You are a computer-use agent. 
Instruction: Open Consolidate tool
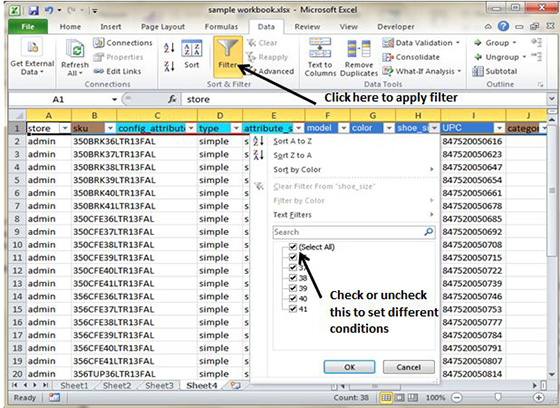[411, 57]
